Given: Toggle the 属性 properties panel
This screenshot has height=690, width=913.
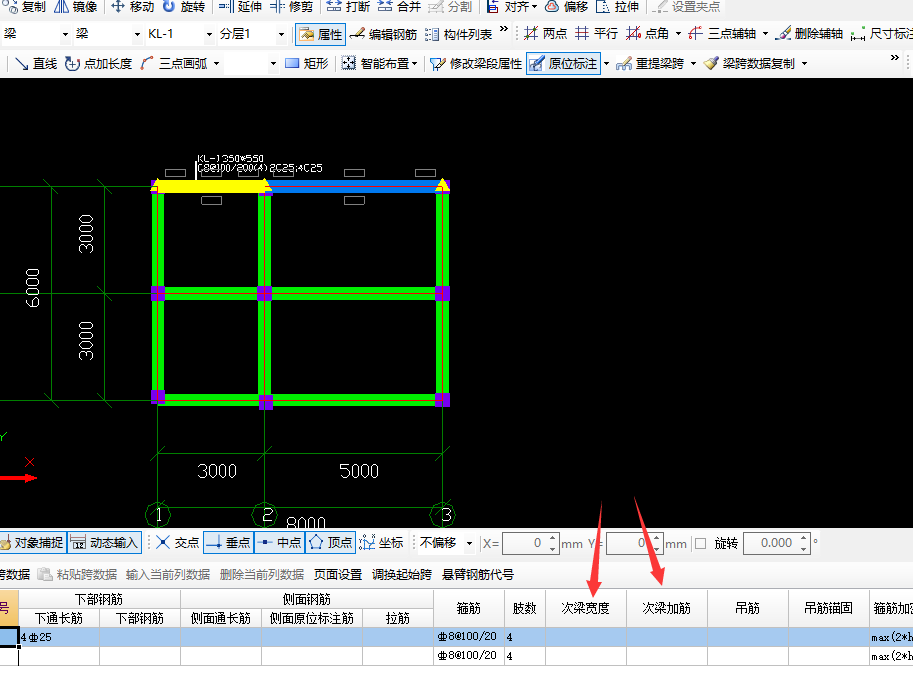Looking at the screenshot, I should tap(320, 34).
